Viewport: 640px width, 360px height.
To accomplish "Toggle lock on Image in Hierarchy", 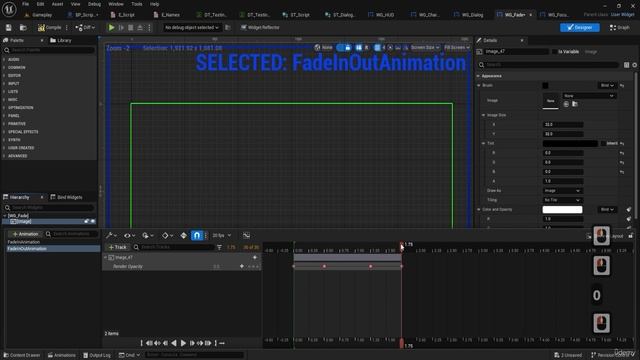I will pos(87,221).
